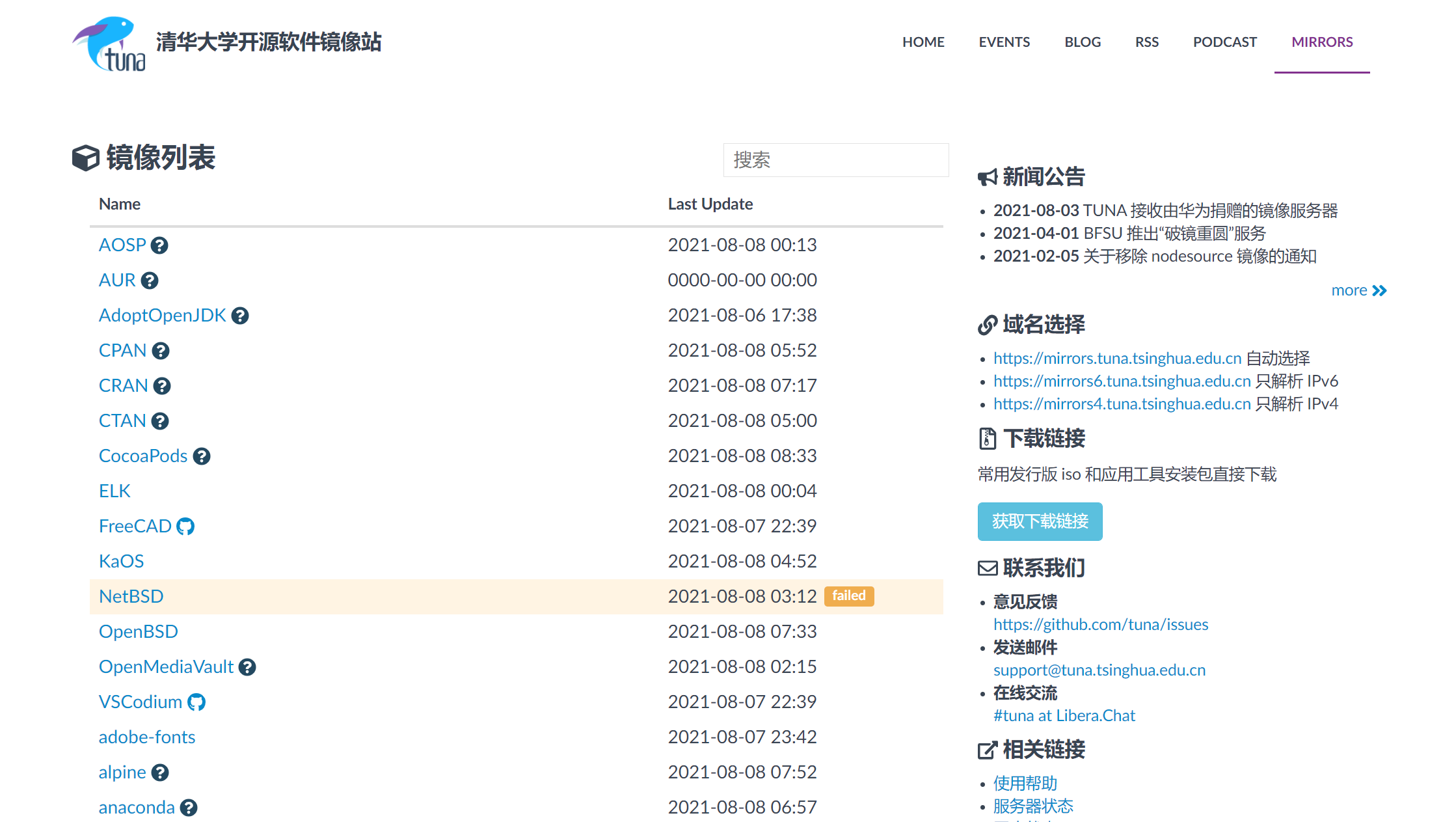1456x822 pixels.
Task: Open the mirrors.tuna.tsinghua.edu.cn auto-select link
Action: (x=1118, y=358)
